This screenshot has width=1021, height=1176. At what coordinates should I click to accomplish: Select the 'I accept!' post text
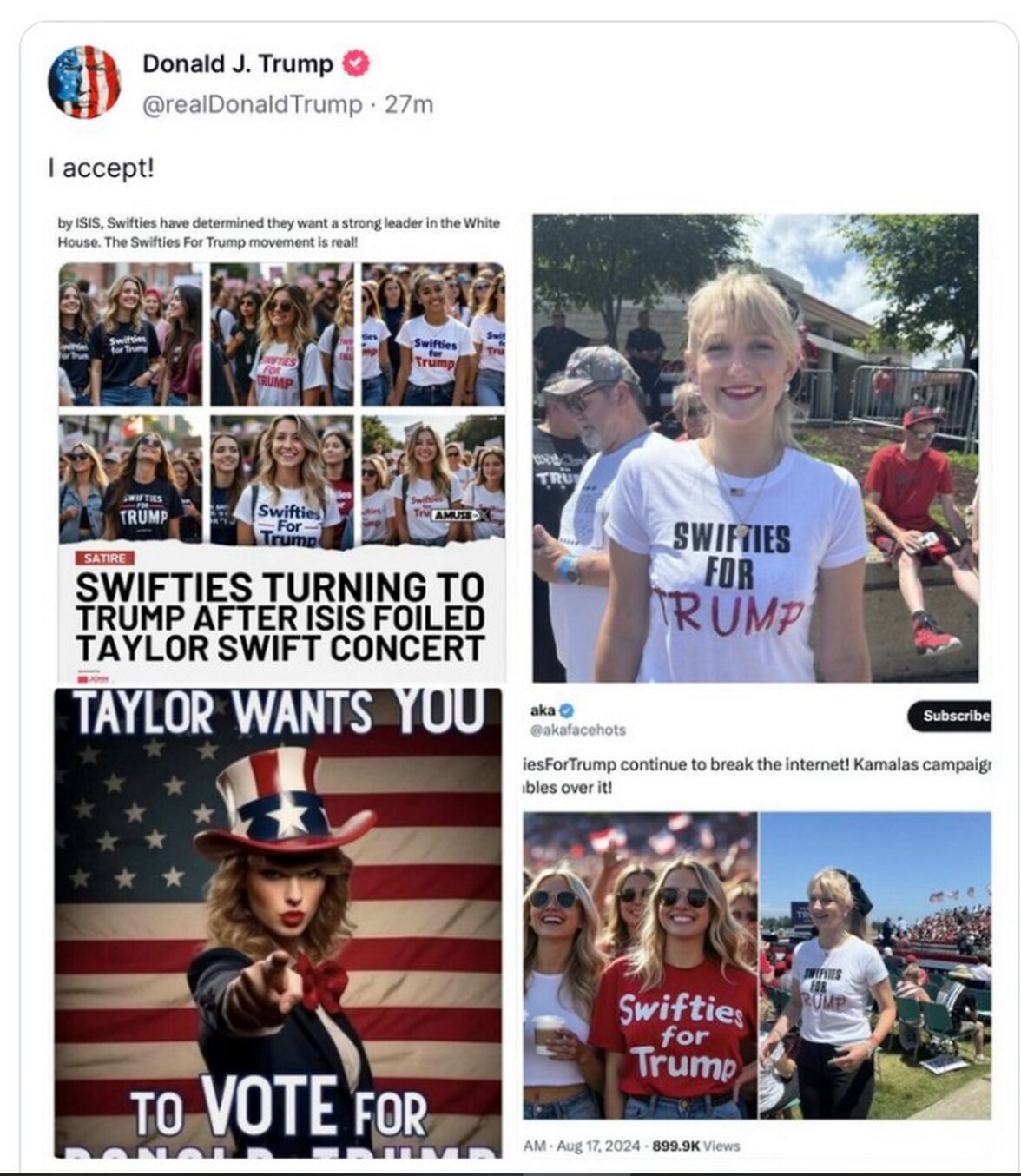[102, 168]
